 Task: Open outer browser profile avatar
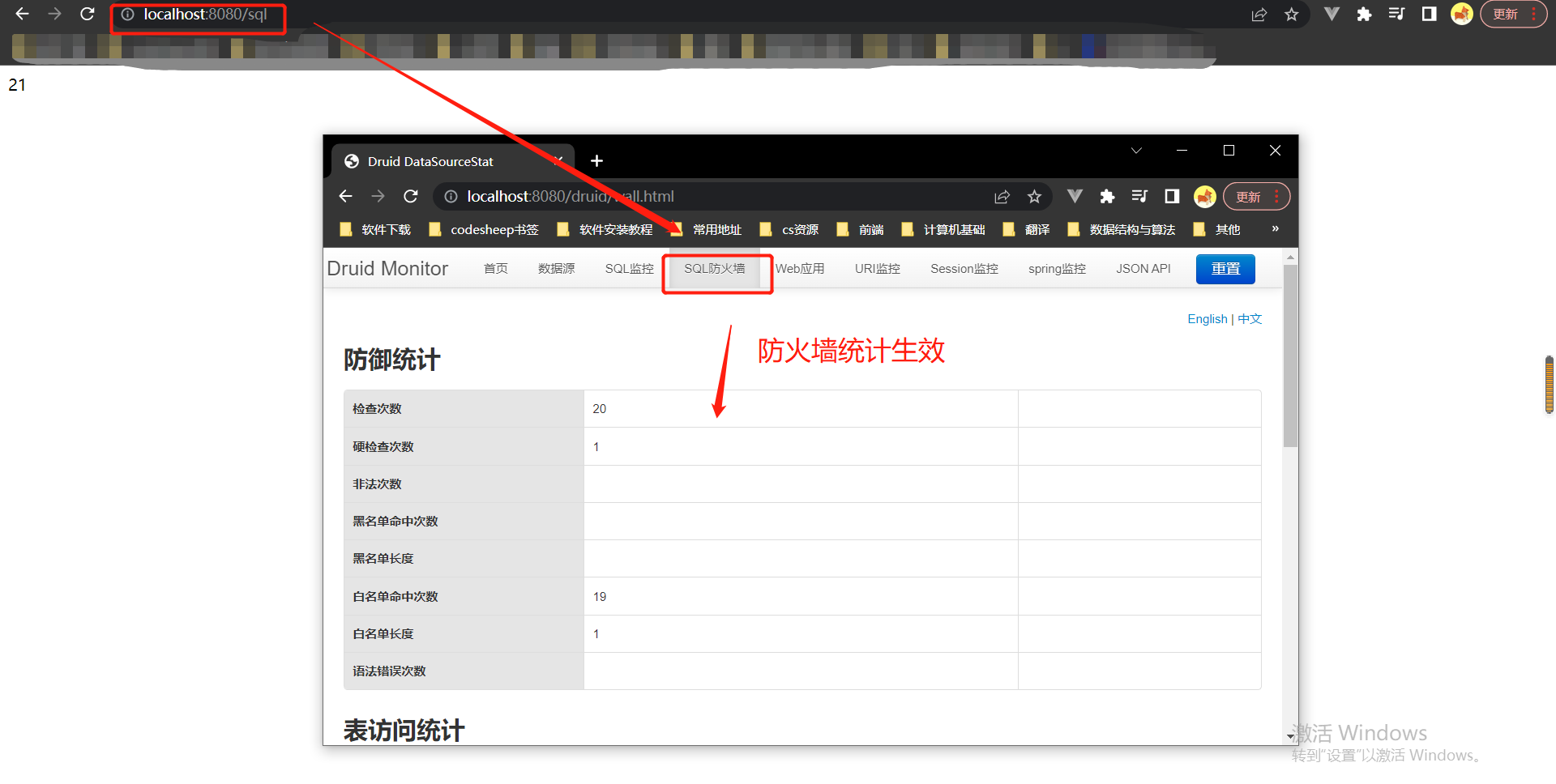pyautogui.click(x=1462, y=14)
